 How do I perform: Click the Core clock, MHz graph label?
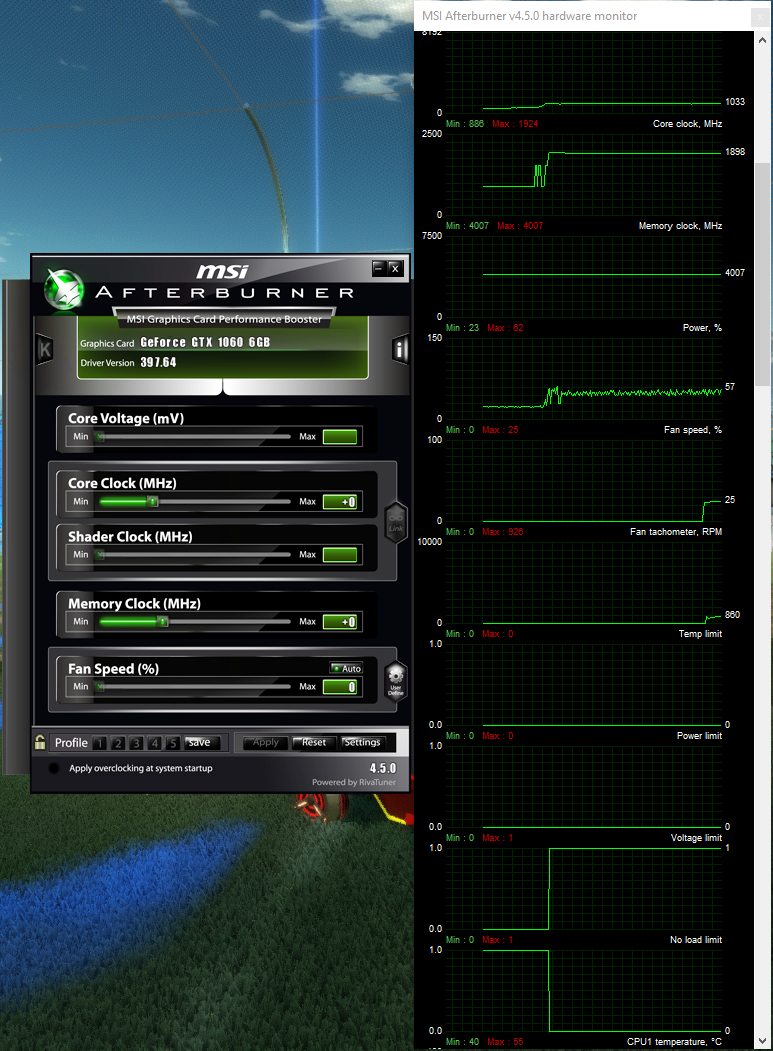(x=687, y=124)
